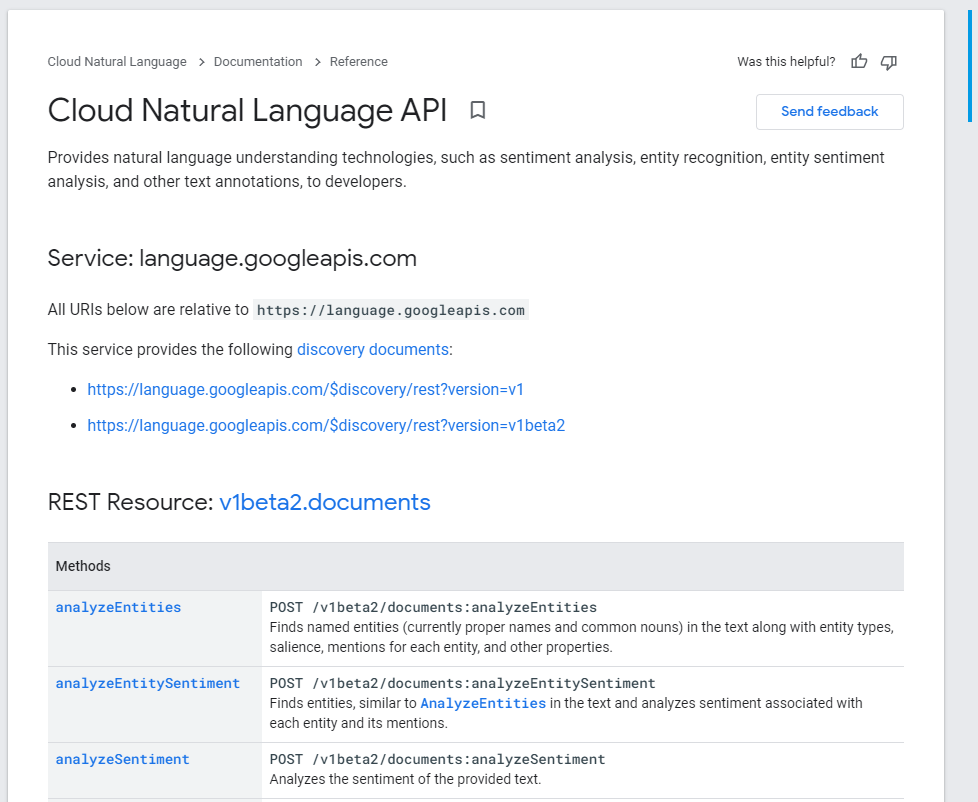
Task: Open the analyzeSentiment method documentation
Action: pos(122,759)
